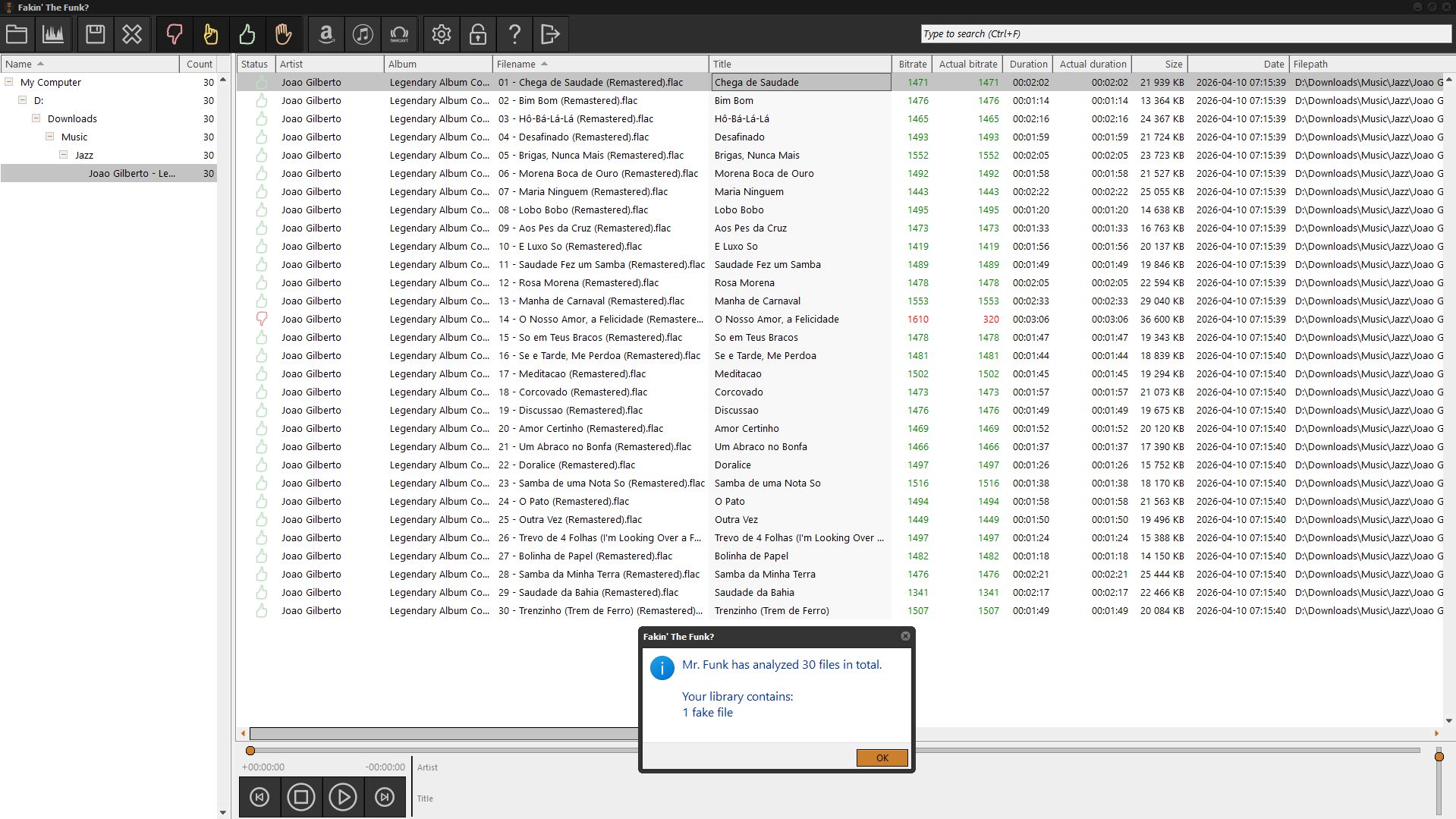Click the exit arrow icon in toolbar

point(550,34)
